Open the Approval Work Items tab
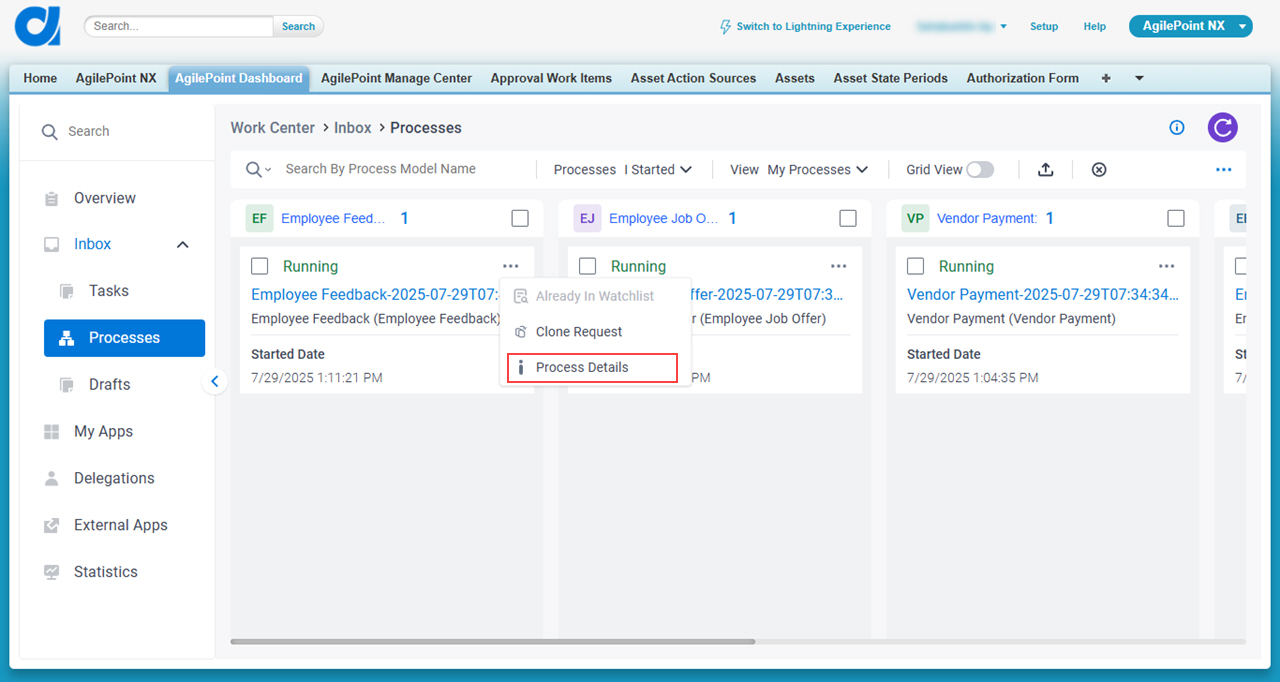The height and width of the screenshot is (682, 1280). coord(551,78)
